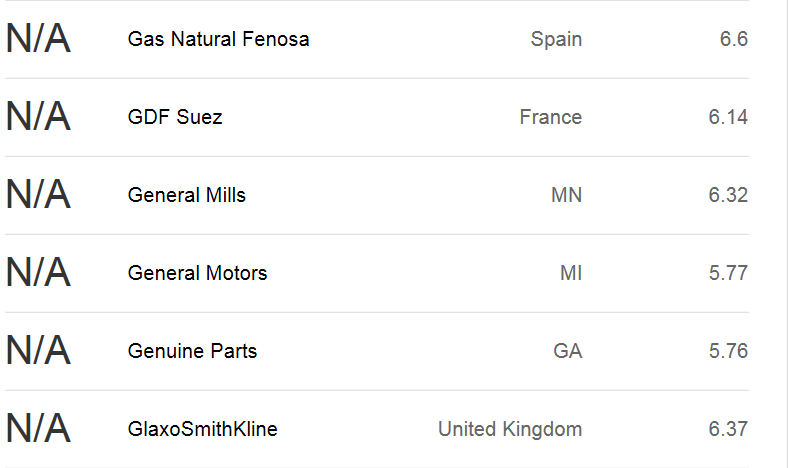Click the Genuine Parts company name
This screenshot has height=468, width=788.
coord(192,352)
